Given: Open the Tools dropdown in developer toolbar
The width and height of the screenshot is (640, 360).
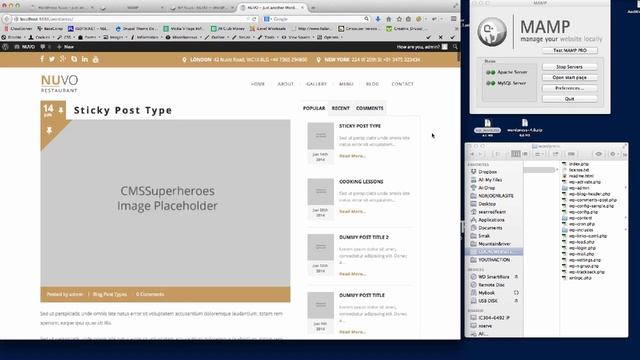Looking at the screenshot, I should click(268, 37).
